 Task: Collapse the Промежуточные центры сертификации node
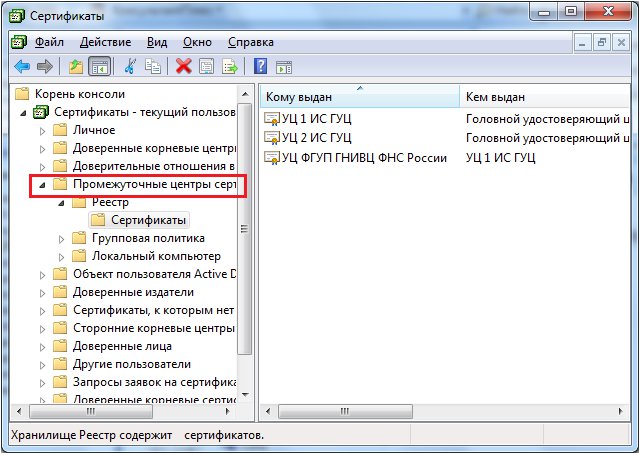(42, 185)
